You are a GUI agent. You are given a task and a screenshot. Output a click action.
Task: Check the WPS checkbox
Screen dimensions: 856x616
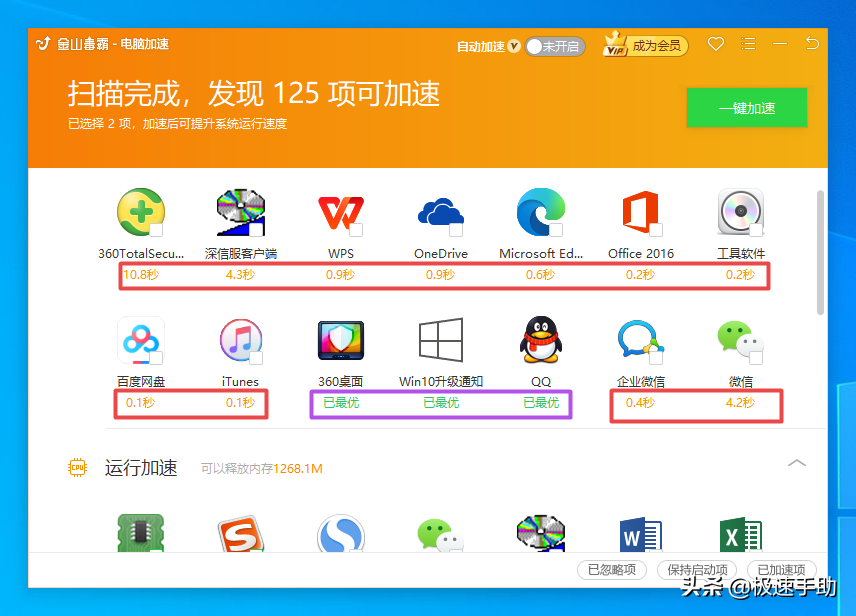[x=356, y=230]
